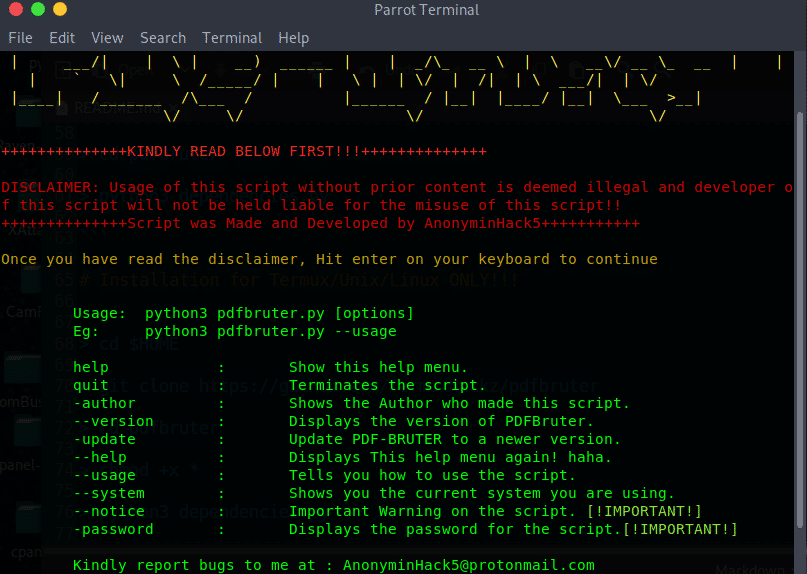Viewport: 807px width, 574px height.
Task: Click the '-update' option row
Action: [347, 440]
